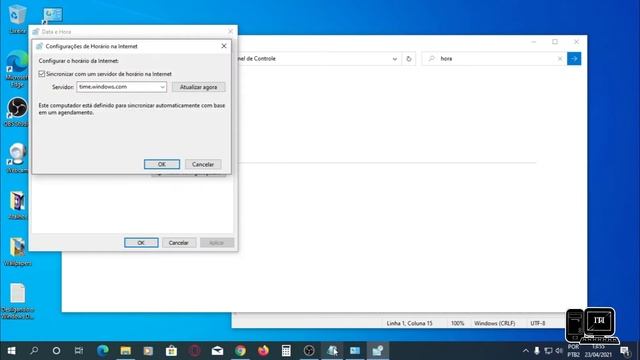Expand the Servidor time.windows.com combo box
The image size is (640, 360).
[x=162, y=87]
